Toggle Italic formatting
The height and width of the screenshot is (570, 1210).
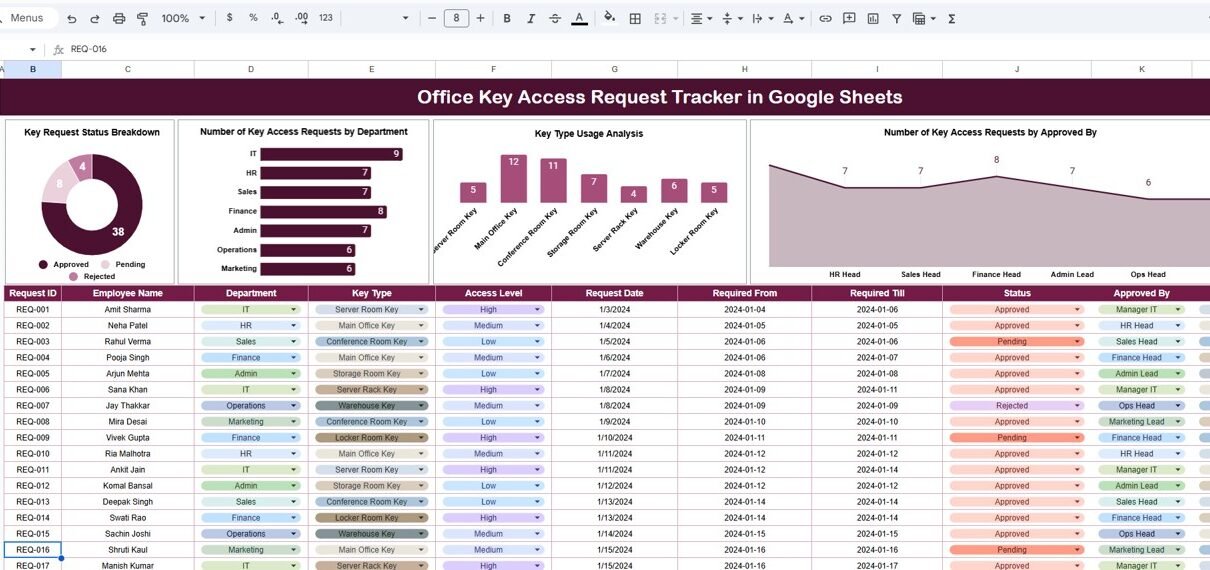(531, 18)
